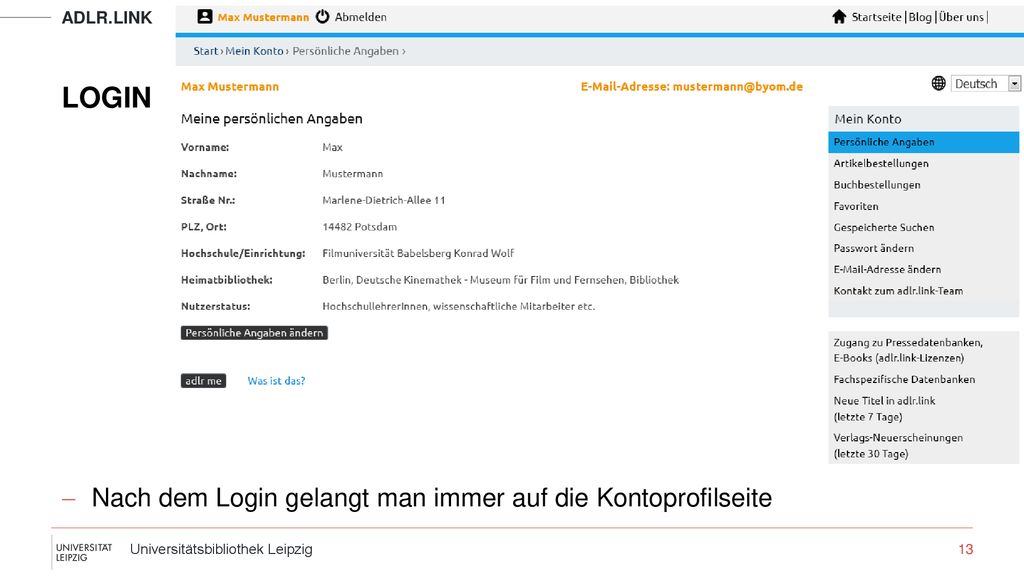This screenshot has height=576, width=1024.
Task: Click the E-Mail-Adresse mustermann@byom.de text
Action: coord(692,86)
